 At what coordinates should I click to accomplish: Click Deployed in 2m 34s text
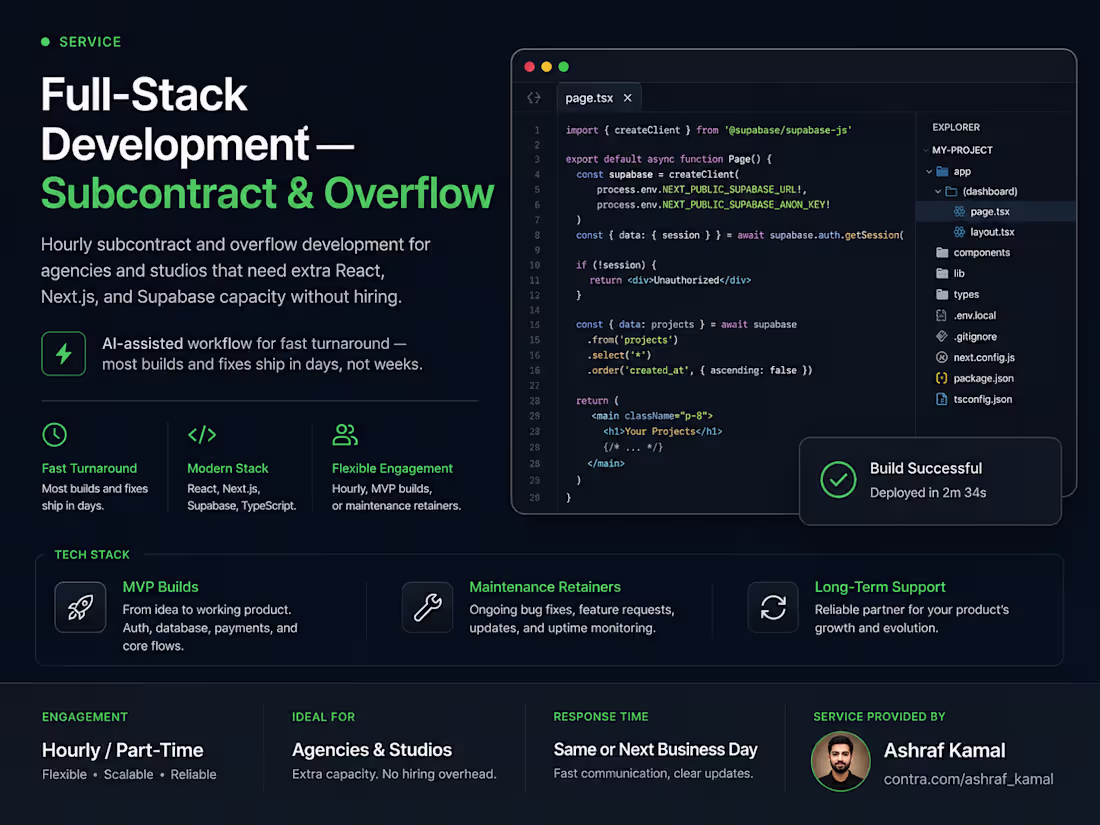tap(928, 493)
